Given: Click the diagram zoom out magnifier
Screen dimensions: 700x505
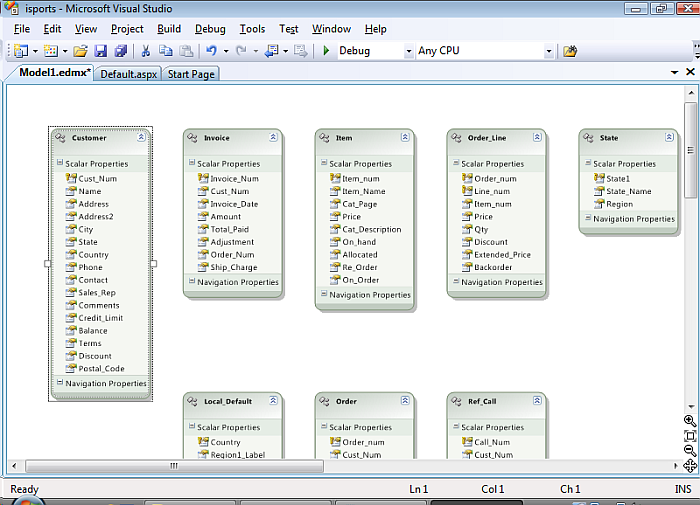Looking at the screenshot, I should [690, 450].
